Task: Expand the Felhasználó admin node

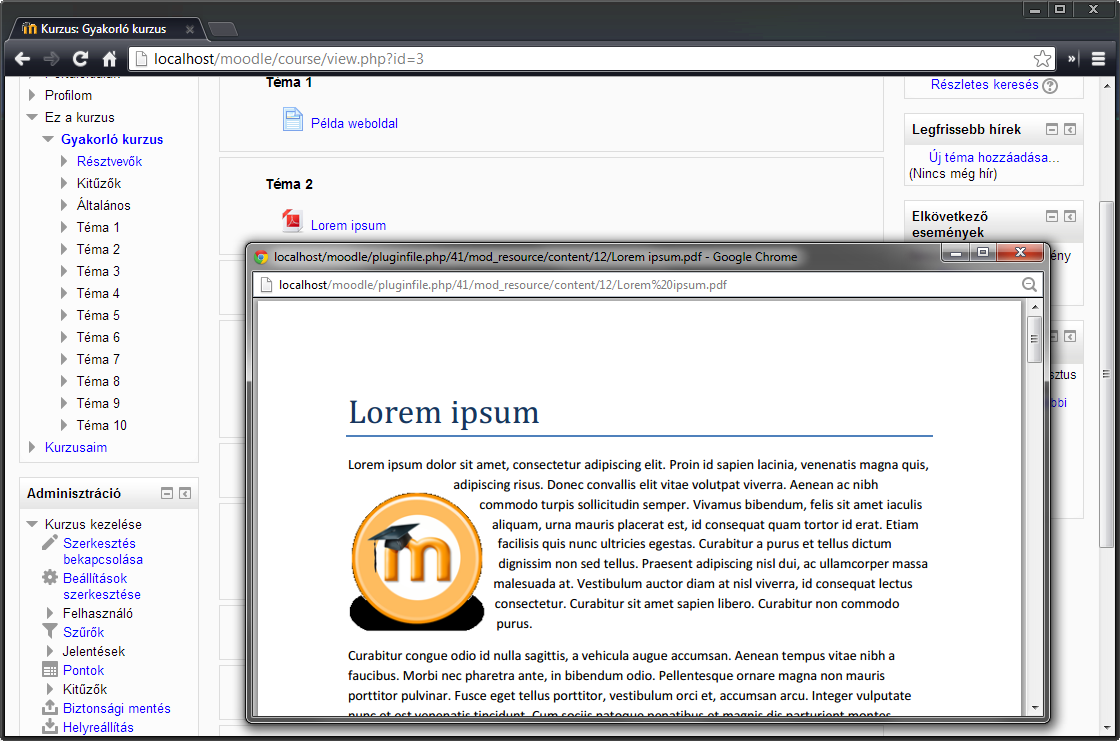Action: 49,613
